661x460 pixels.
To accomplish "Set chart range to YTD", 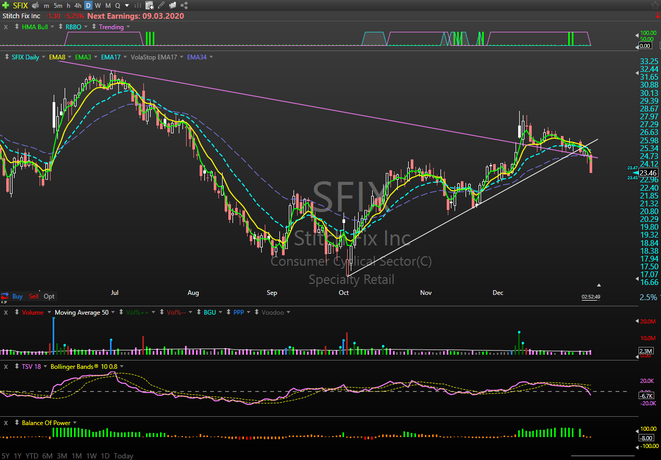I will (32, 456).
